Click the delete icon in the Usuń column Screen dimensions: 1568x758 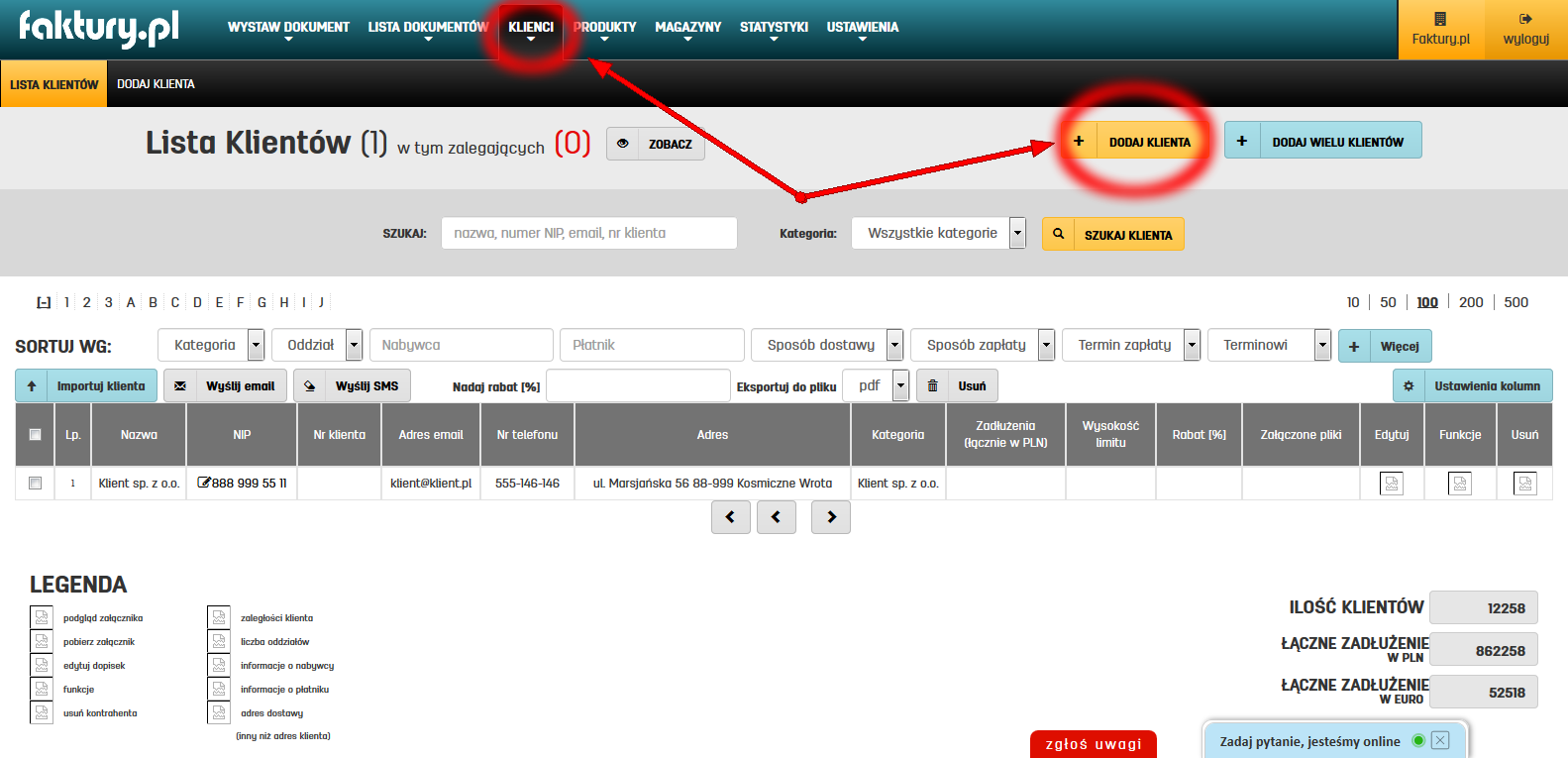coord(1524,484)
